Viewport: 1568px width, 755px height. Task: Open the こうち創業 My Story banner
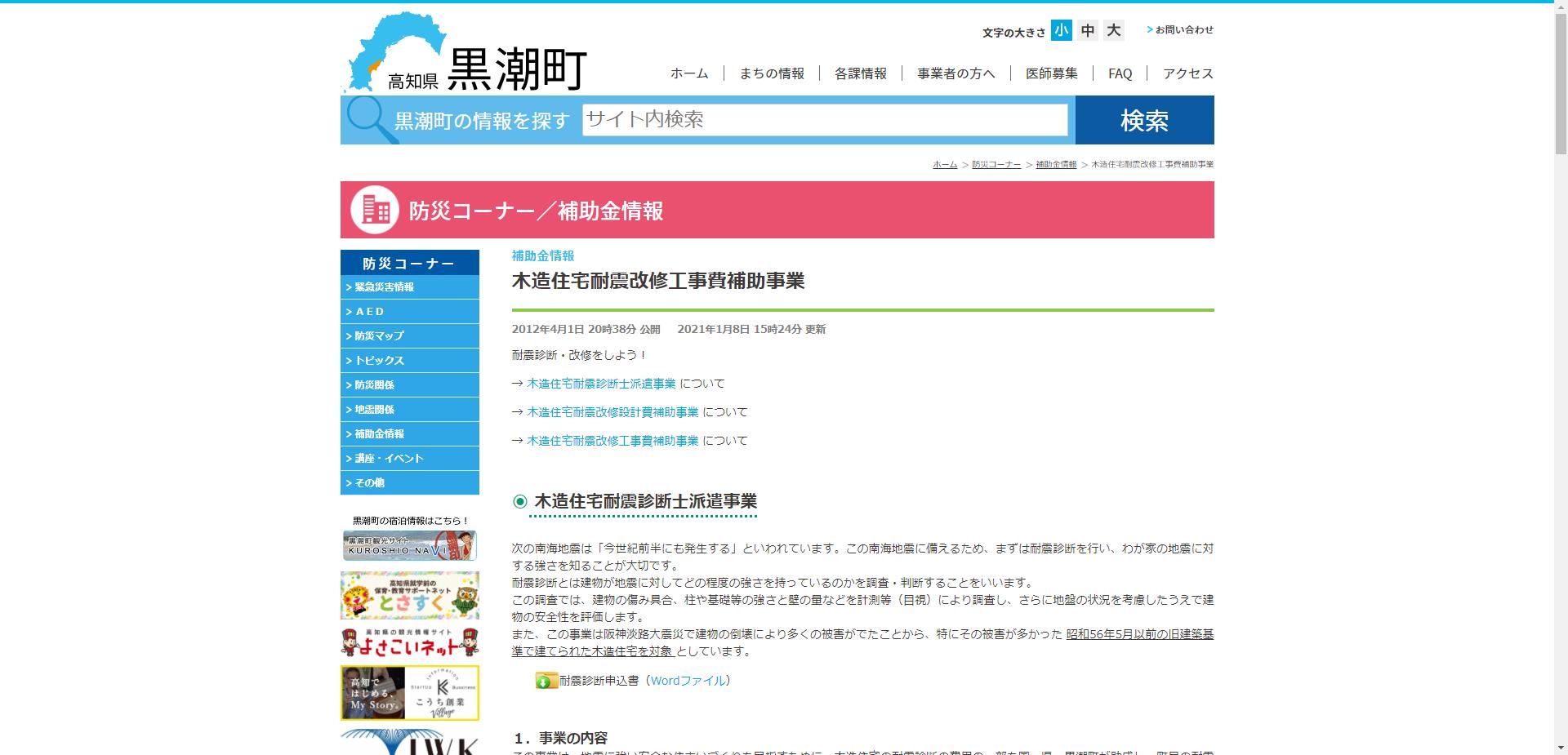pos(408,693)
